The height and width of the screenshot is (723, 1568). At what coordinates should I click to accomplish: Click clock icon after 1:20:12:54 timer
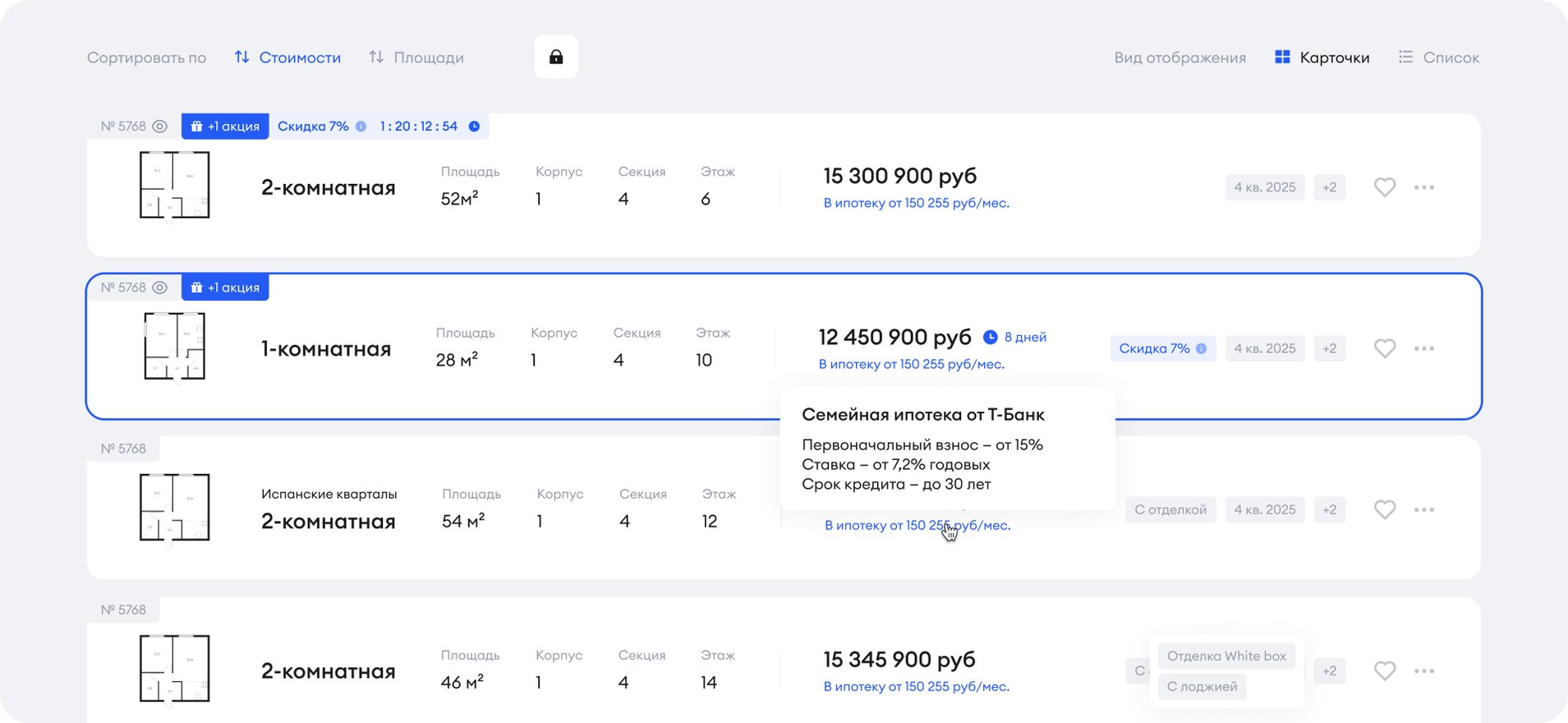[474, 127]
